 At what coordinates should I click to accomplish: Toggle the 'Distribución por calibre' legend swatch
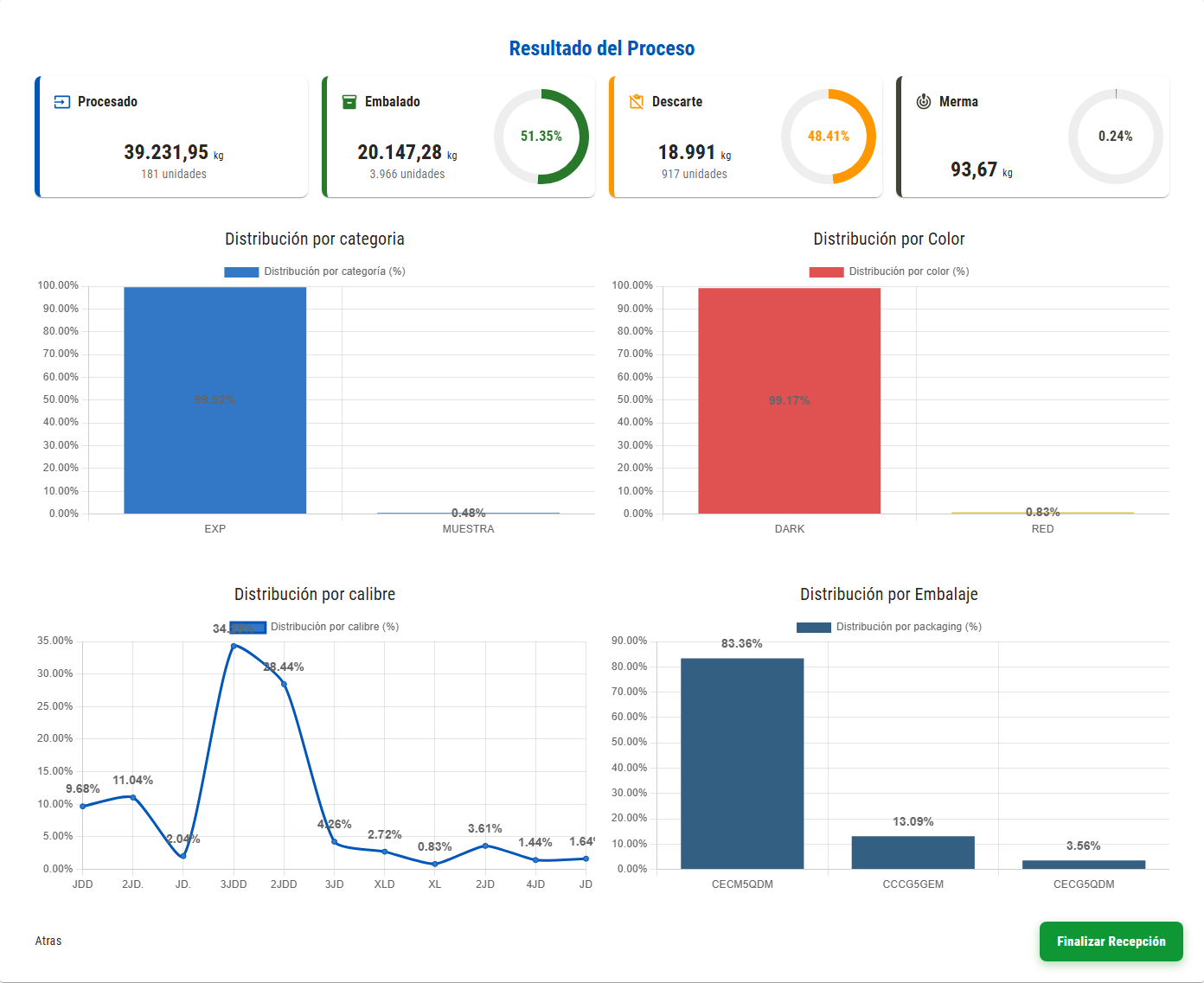(x=248, y=627)
